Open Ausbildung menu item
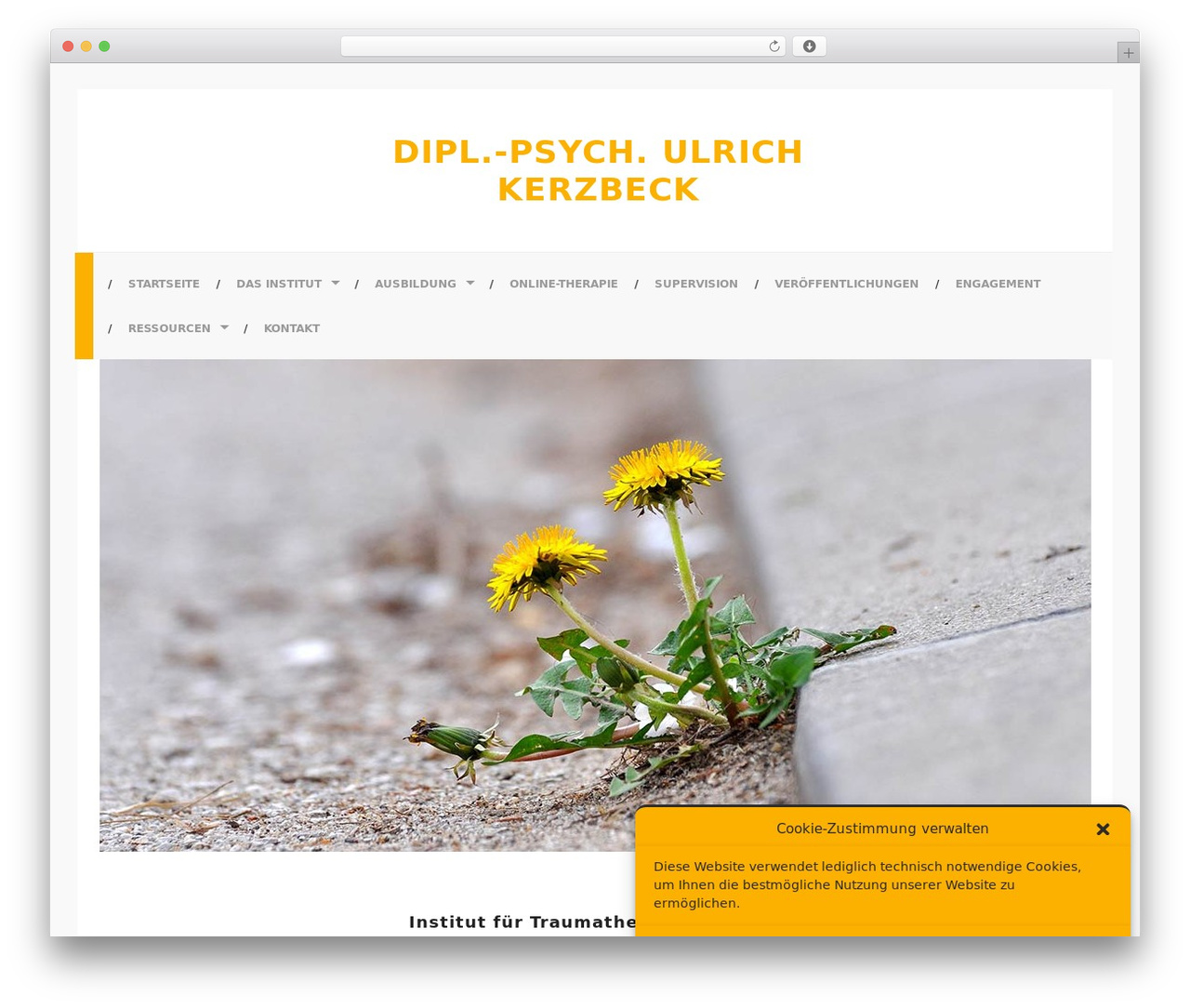The height and width of the screenshot is (1008, 1190). point(416,284)
